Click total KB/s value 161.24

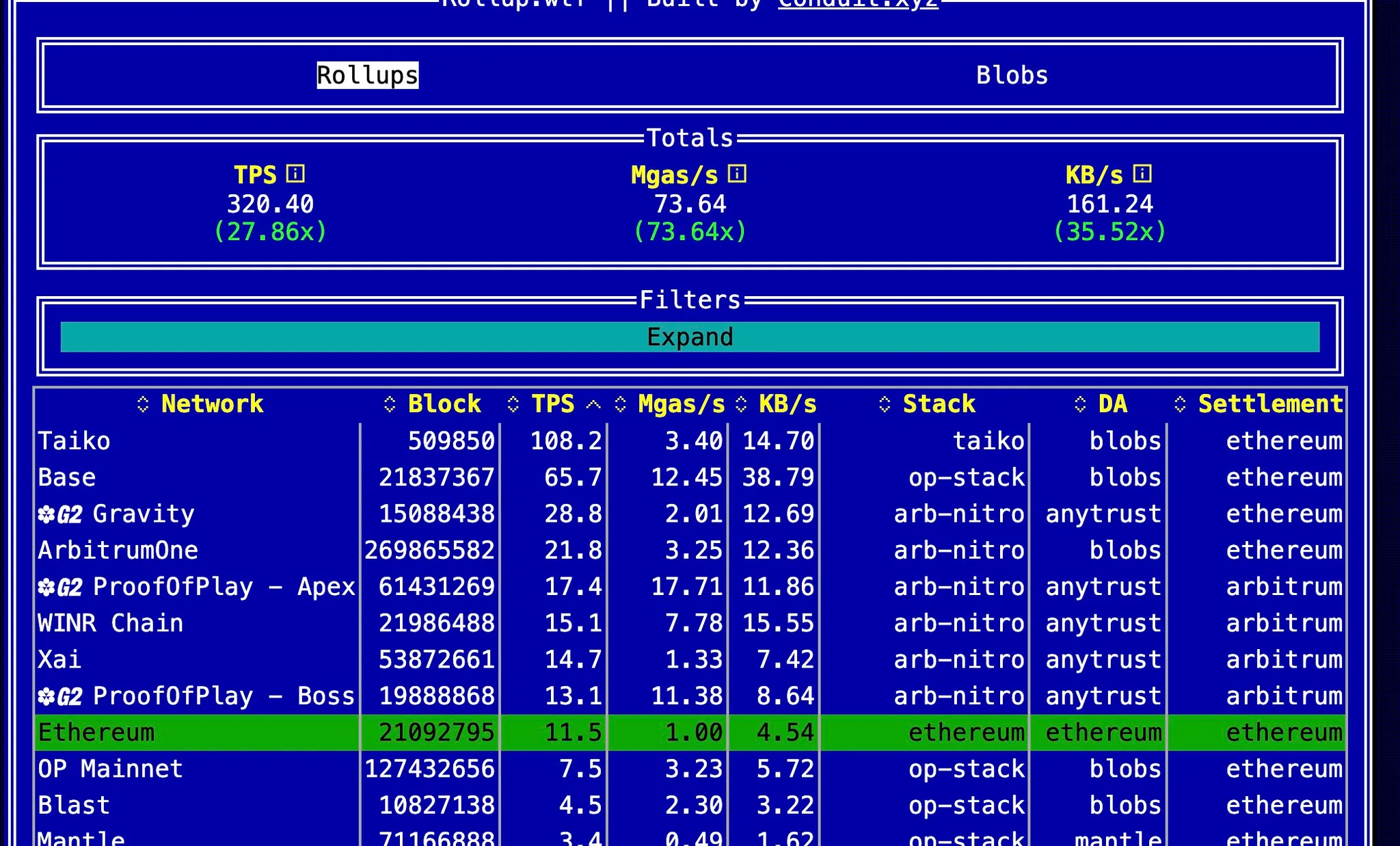(1110, 204)
